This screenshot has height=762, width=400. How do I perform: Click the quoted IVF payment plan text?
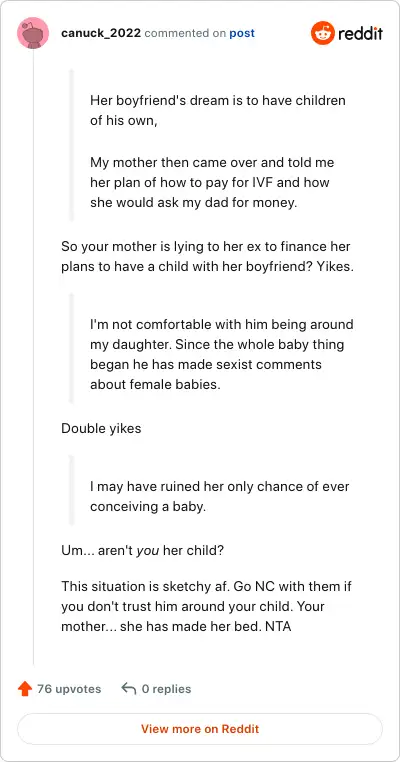click(212, 182)
